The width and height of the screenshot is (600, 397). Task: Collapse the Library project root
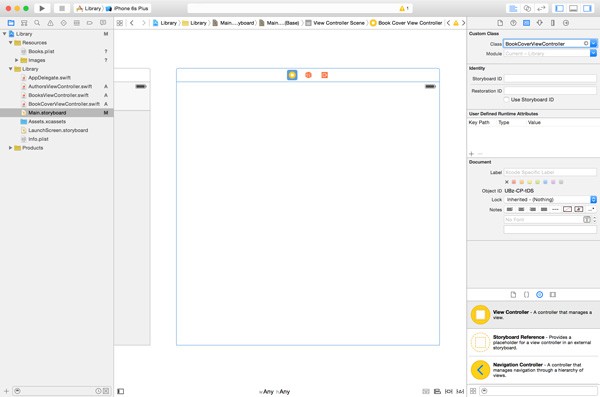tap(4, 34)
